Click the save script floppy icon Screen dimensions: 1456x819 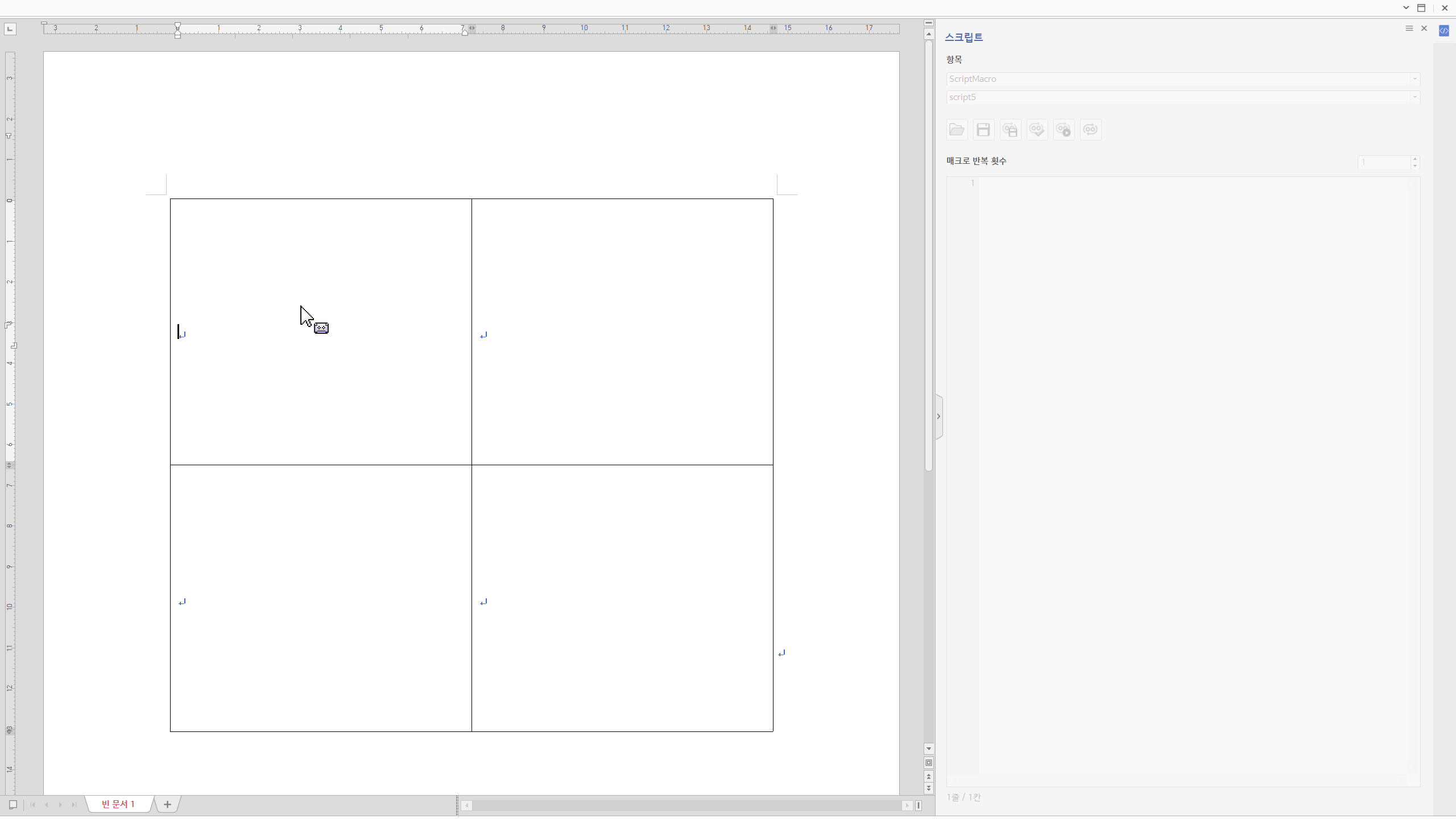(x=983, y=130)
